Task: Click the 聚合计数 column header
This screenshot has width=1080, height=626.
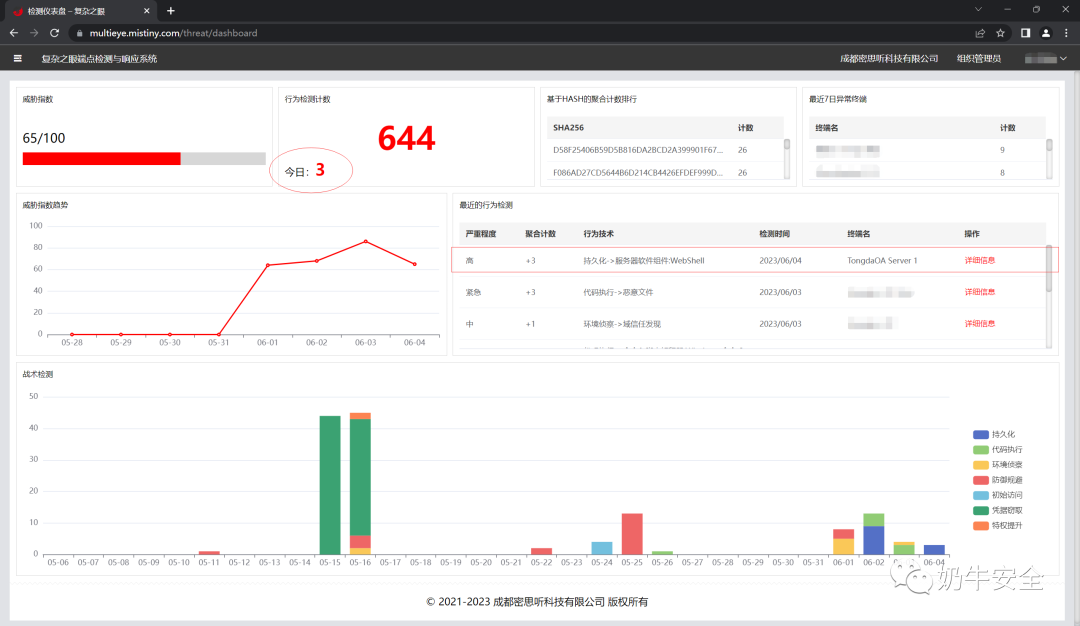Action: (x=540, y=233)
